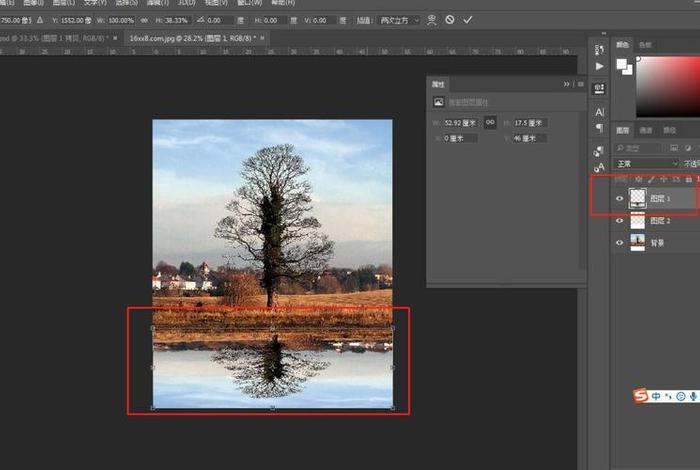
Task: Commit the transform with the checkmark
Action: tap(467, 20)
